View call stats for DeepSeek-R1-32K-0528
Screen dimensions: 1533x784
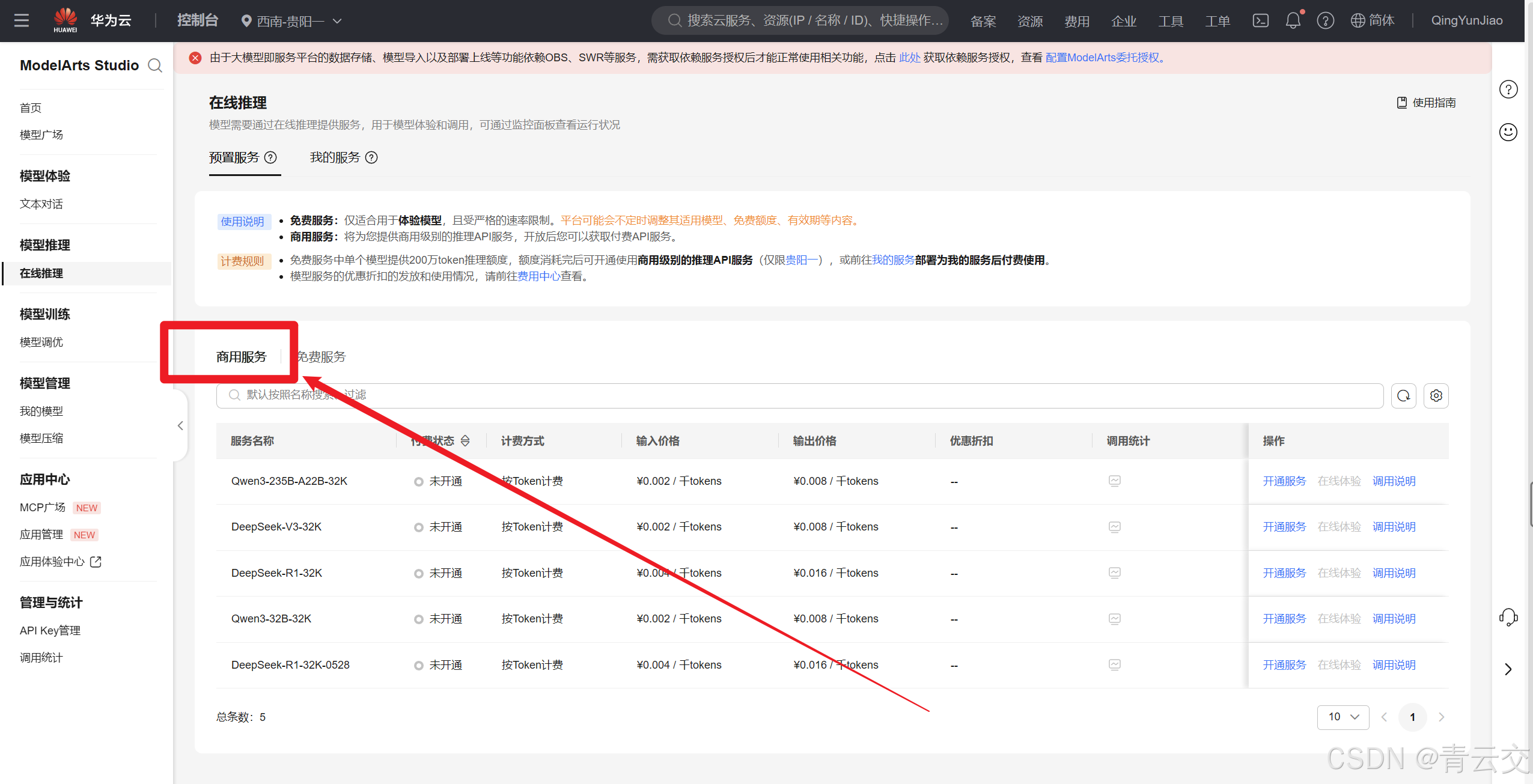(1114, 664)
